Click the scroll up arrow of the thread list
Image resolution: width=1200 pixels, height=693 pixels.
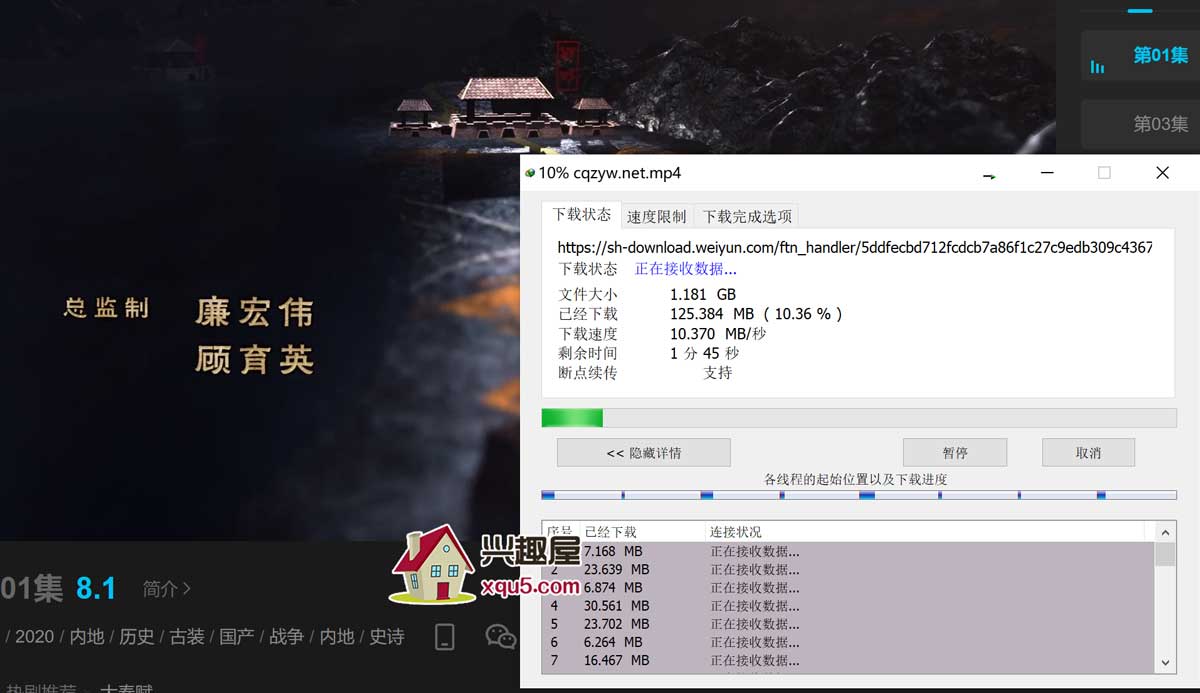(1165, 532)
